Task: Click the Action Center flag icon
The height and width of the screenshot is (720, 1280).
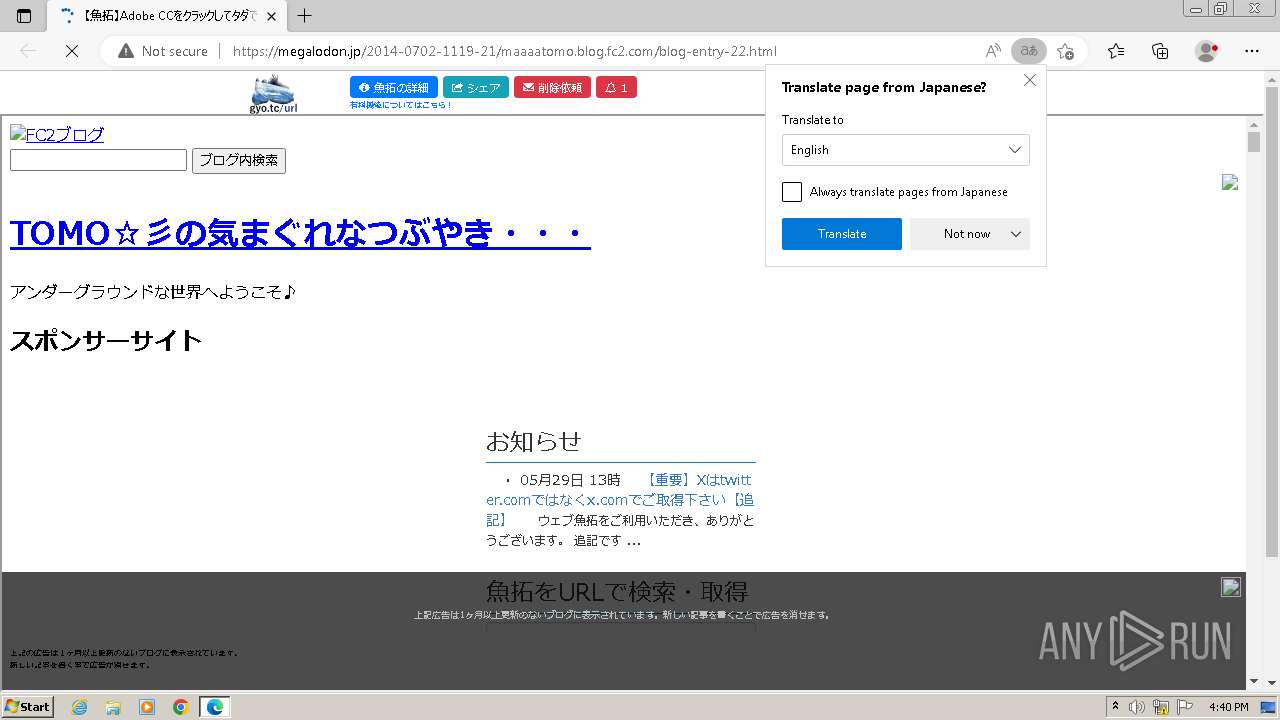Action: [x=1185, y=707]
